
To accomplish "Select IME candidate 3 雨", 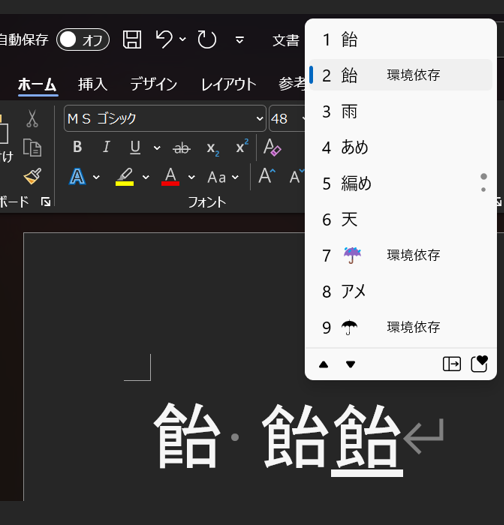I will pyautogui.click(x=401, y=111).
